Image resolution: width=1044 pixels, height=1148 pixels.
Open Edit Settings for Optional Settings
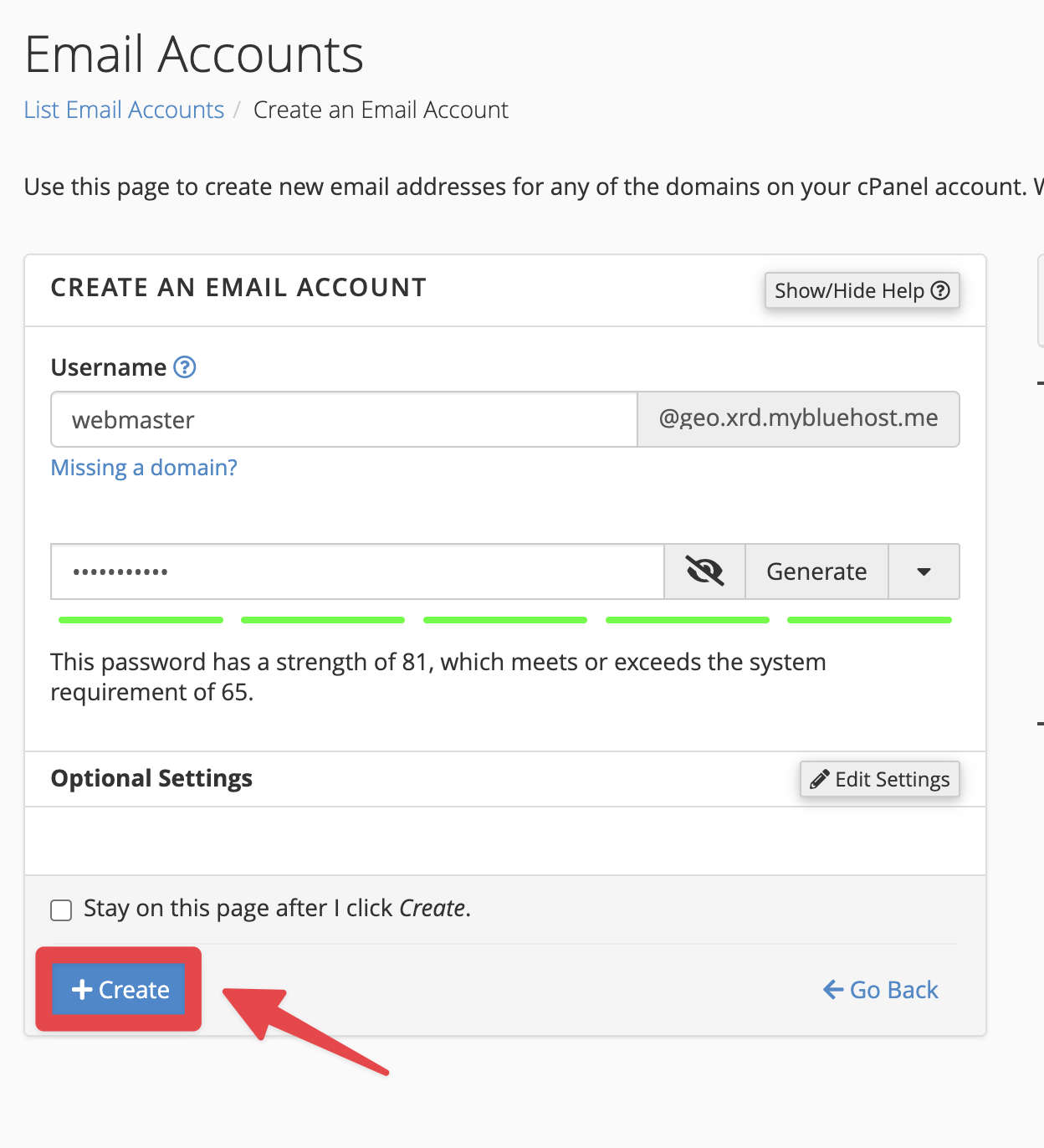pos(879,779)
